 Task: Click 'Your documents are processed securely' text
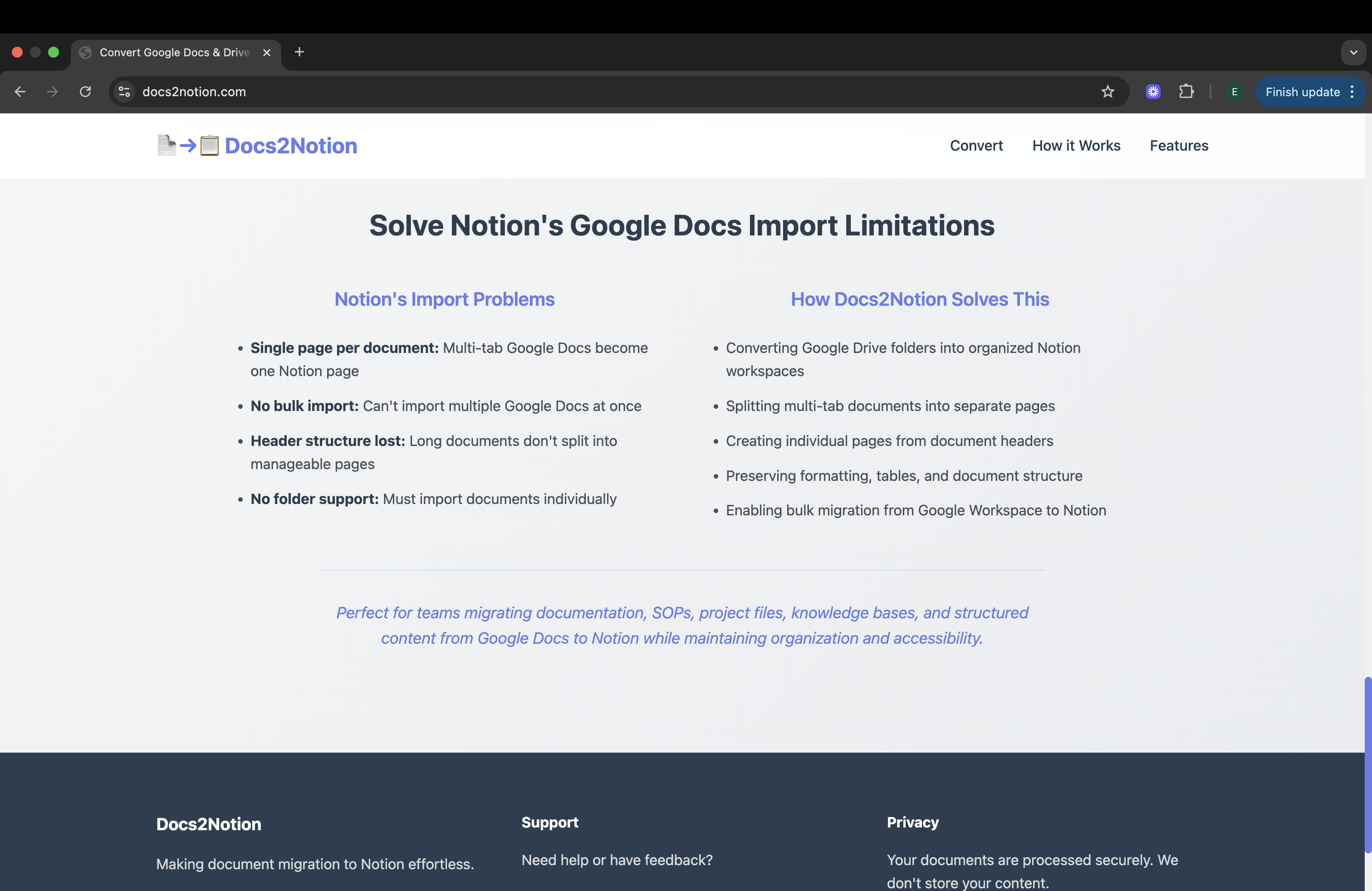coord(1032,871)
